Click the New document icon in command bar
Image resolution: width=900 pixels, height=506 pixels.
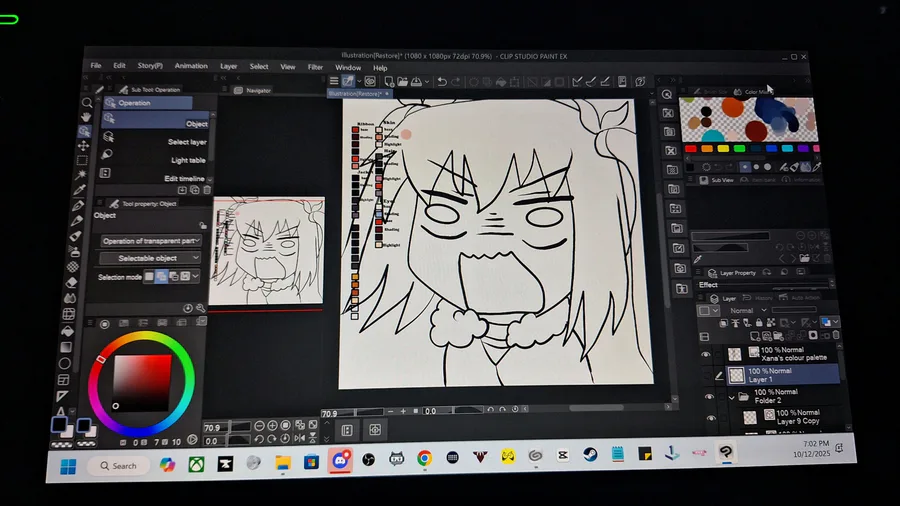(389, 81)
